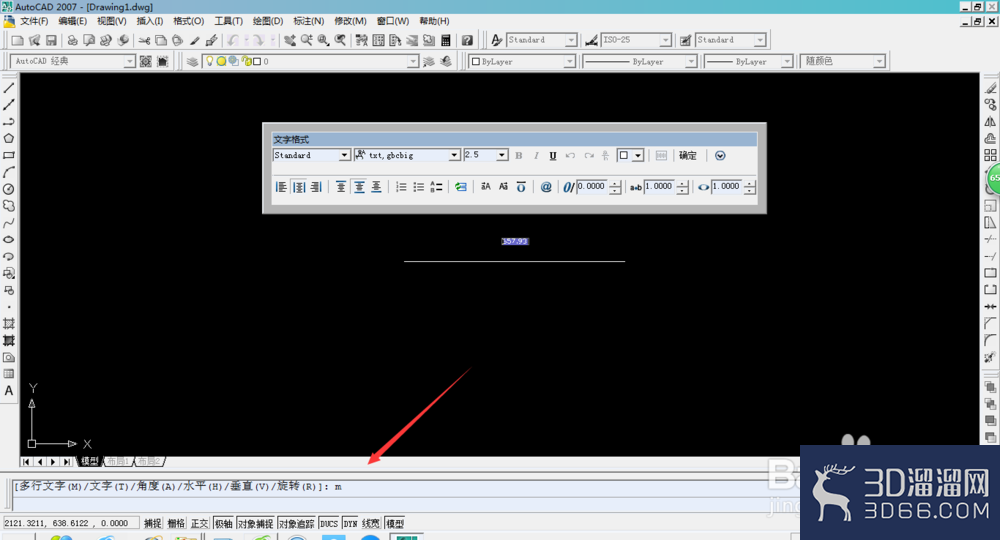Viewport: 1000px width, 540px height.
Task: Toggle 正交 (Ortho) mode in status bar
Action: tap(200, 523)
